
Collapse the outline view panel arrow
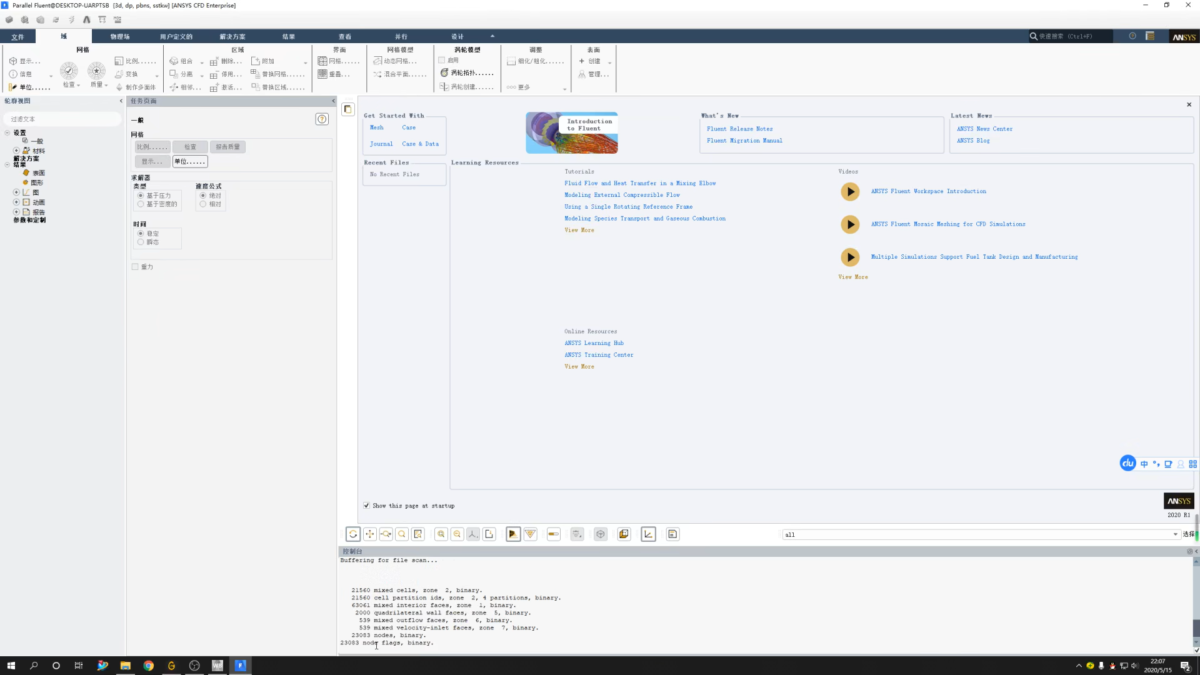[x=120, y=101]
